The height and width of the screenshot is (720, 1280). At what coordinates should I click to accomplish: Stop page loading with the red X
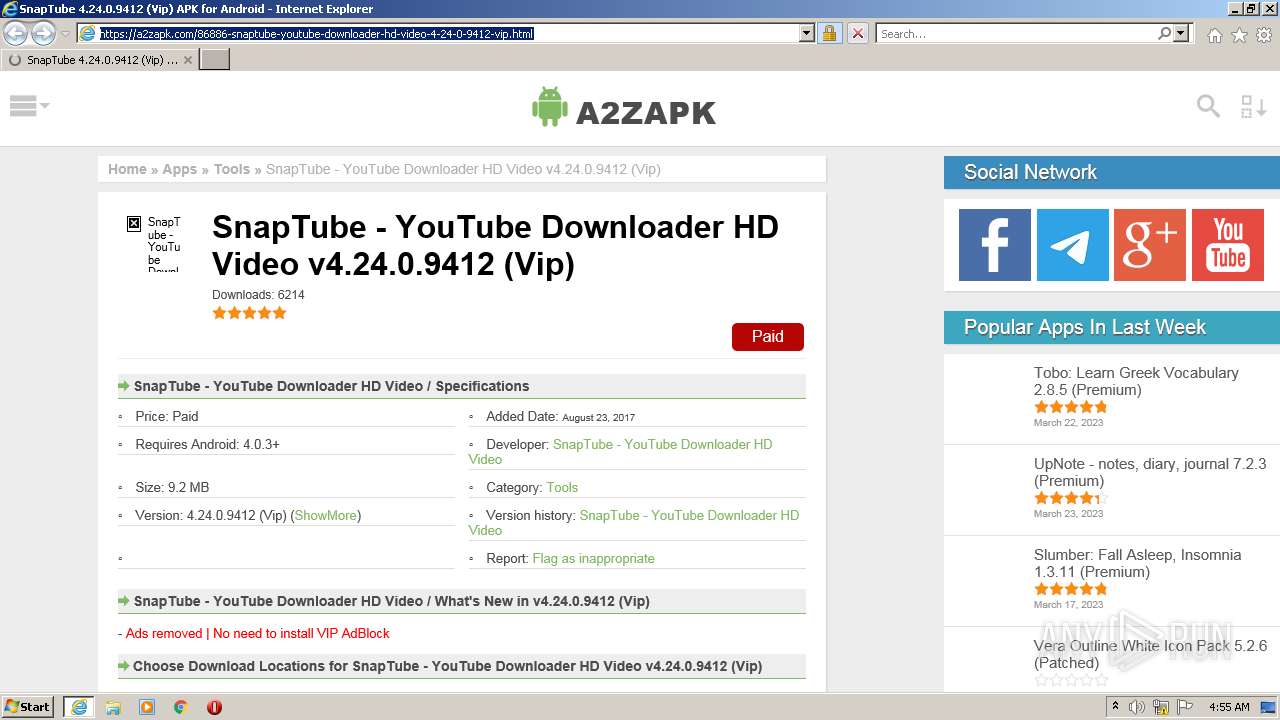click(x=858, y=34)
